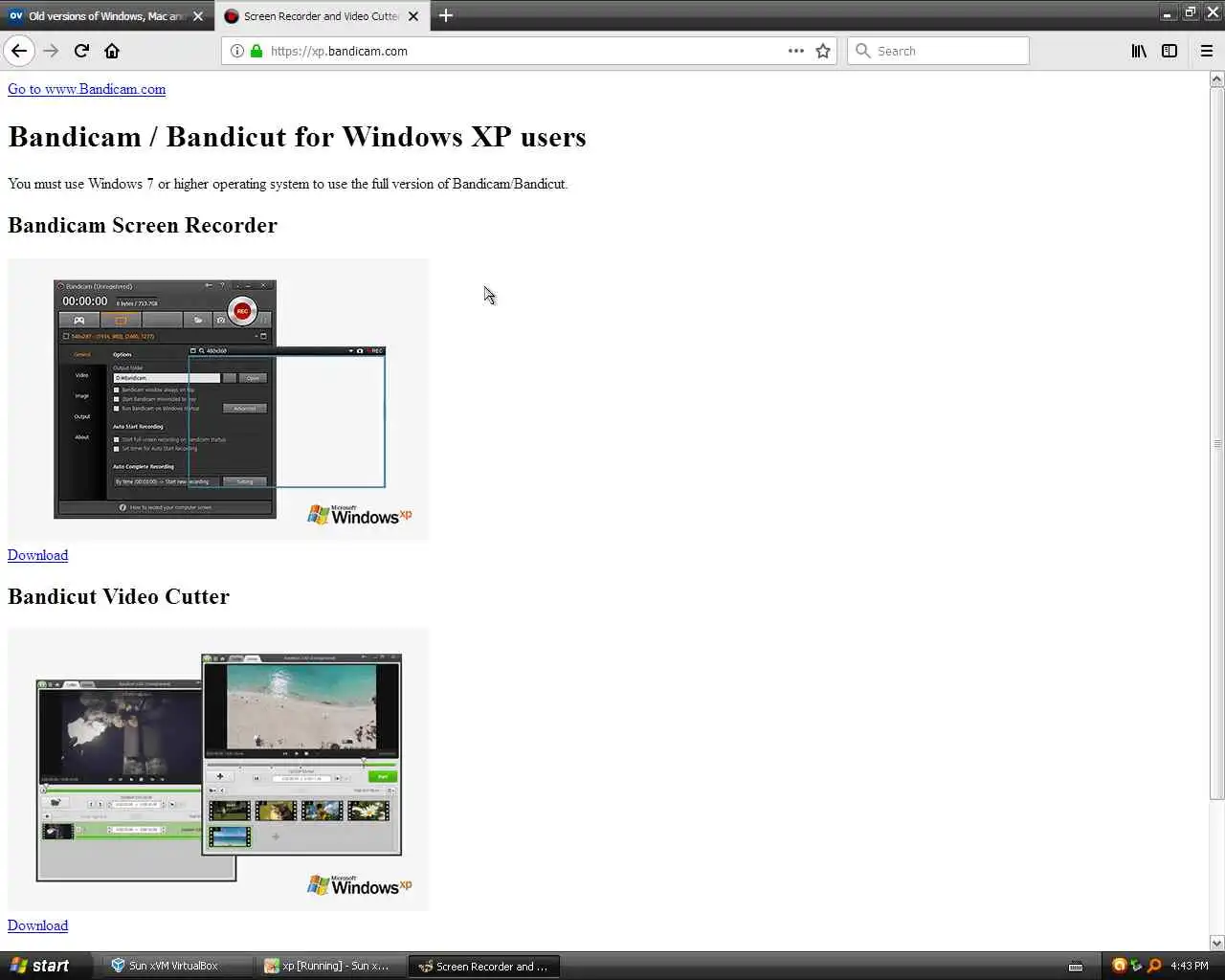This screenshot has width=1225, height=980.
Task: Click the forward navigation arrow
Action: [x=51, y=51]
